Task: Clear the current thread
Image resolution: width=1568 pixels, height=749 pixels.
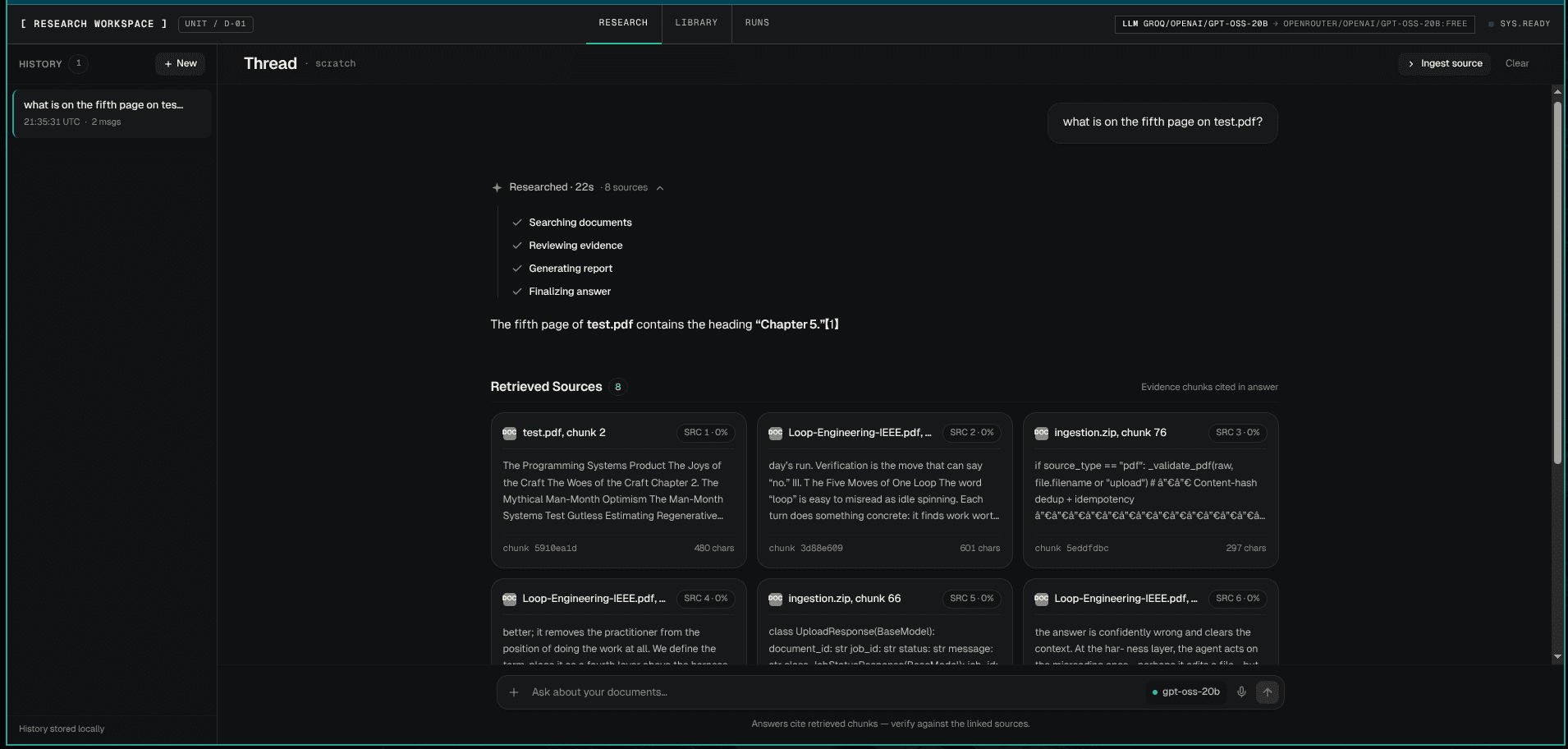Action: tap(1517, 63)
